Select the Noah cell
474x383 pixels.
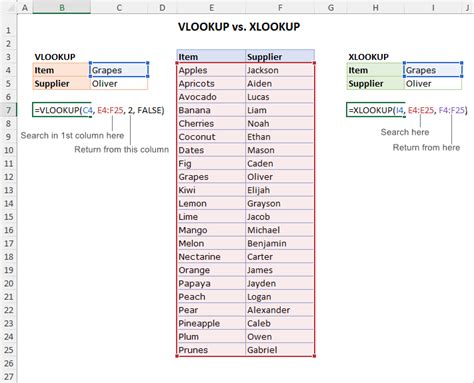[280, 123]
